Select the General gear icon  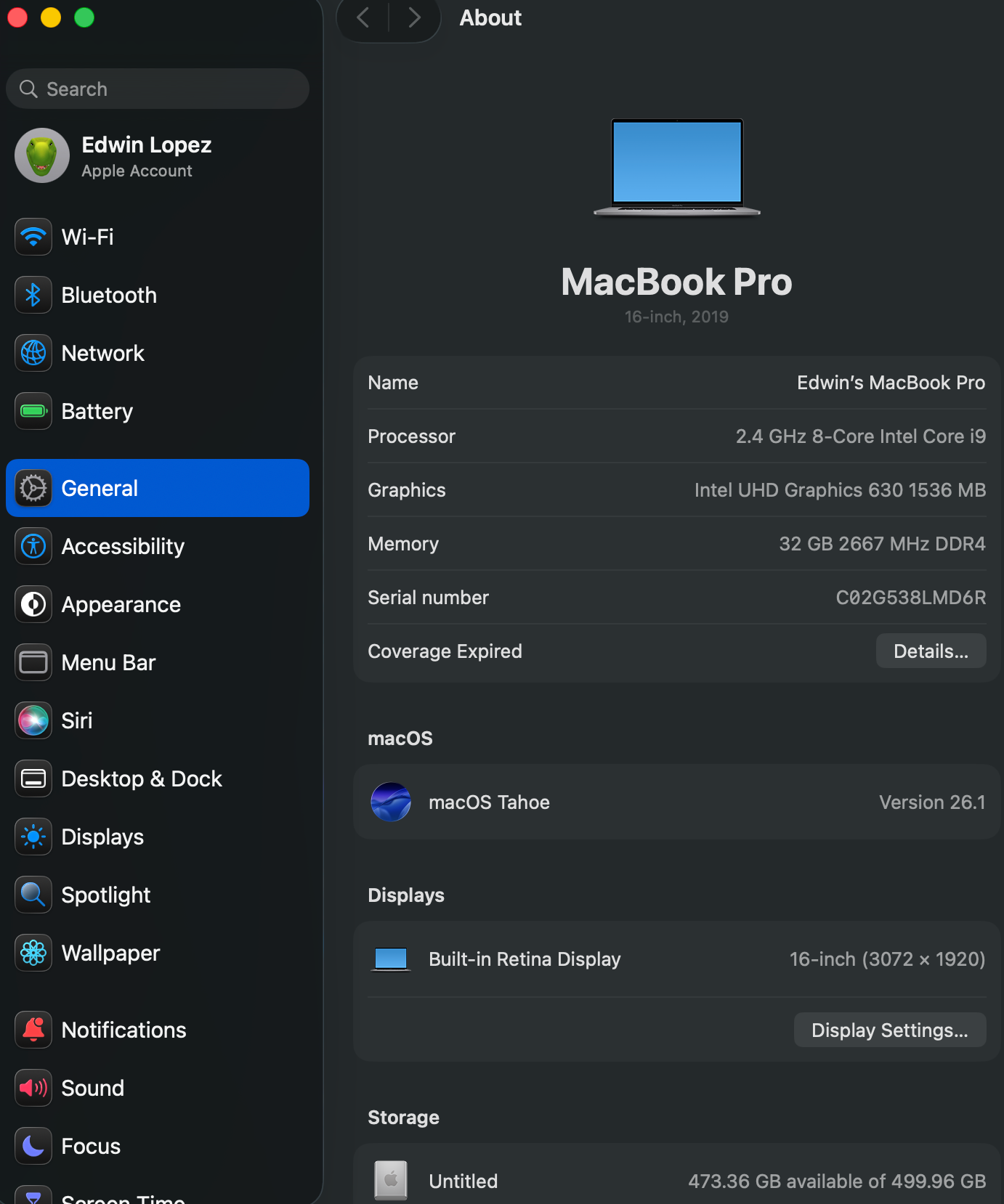(x=33, y=488)
